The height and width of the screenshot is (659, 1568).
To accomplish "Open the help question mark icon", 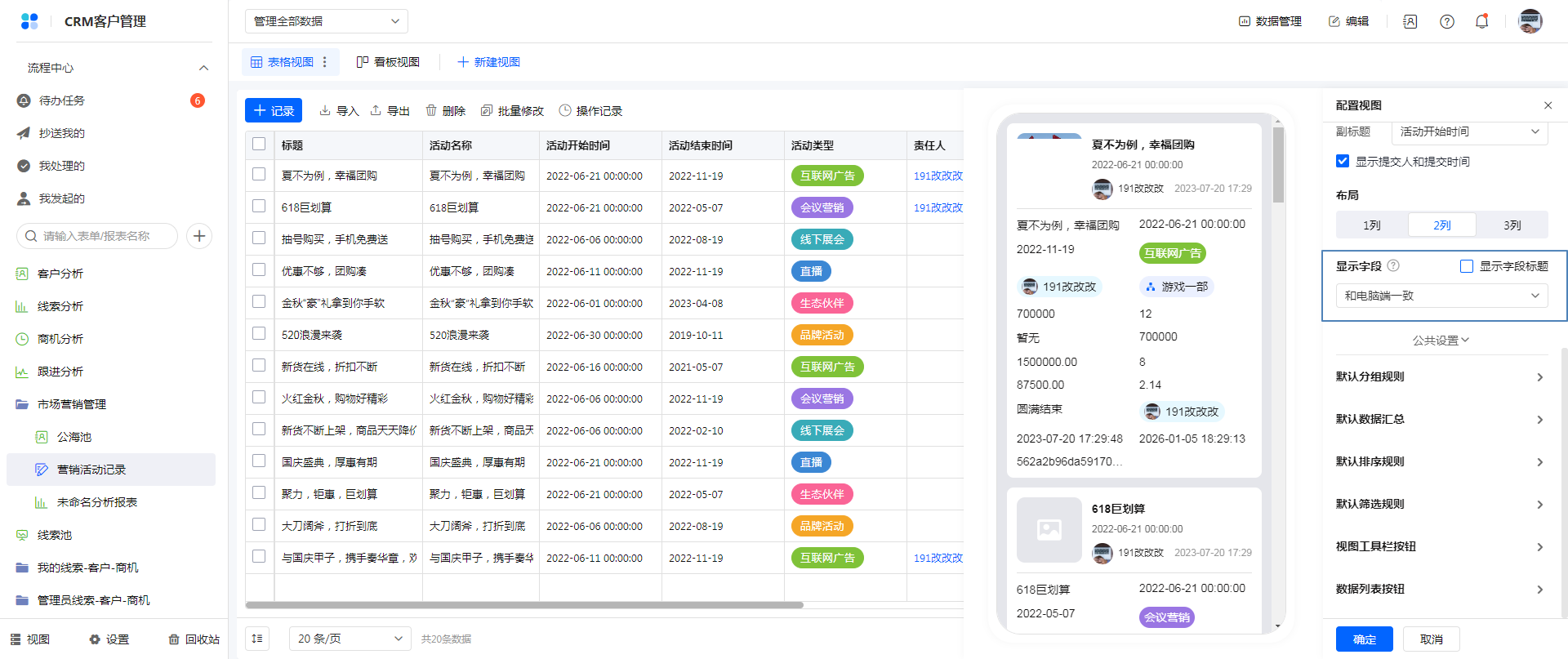I will point(1446,21).
